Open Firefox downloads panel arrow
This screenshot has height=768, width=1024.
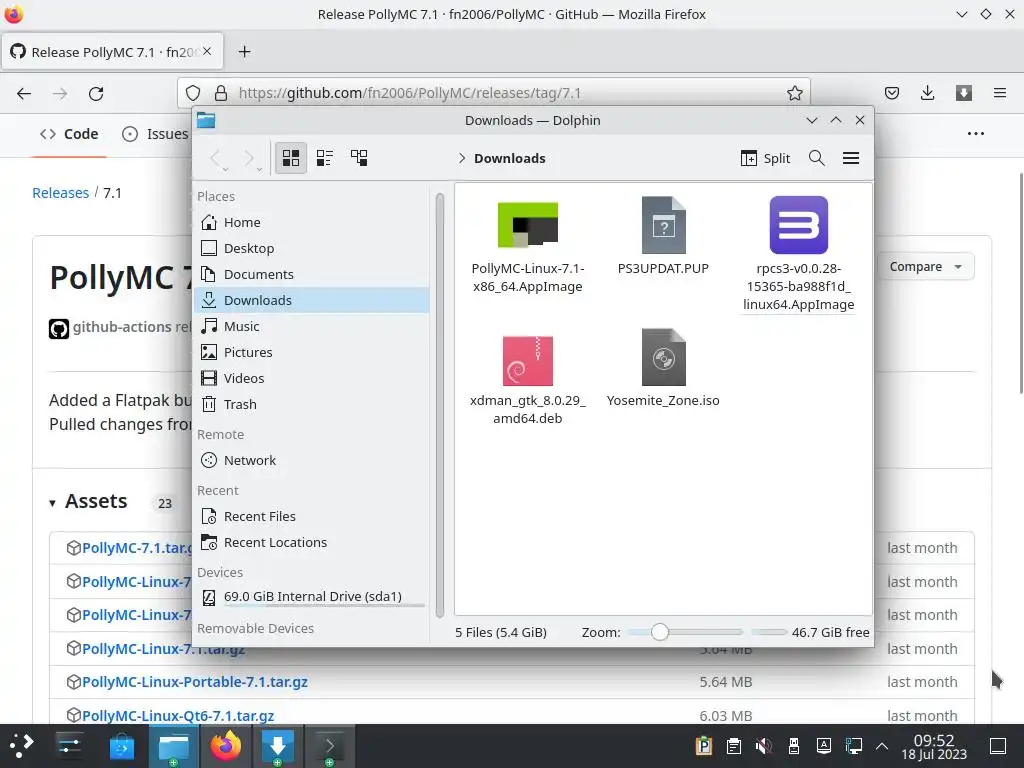pos(927,93)
